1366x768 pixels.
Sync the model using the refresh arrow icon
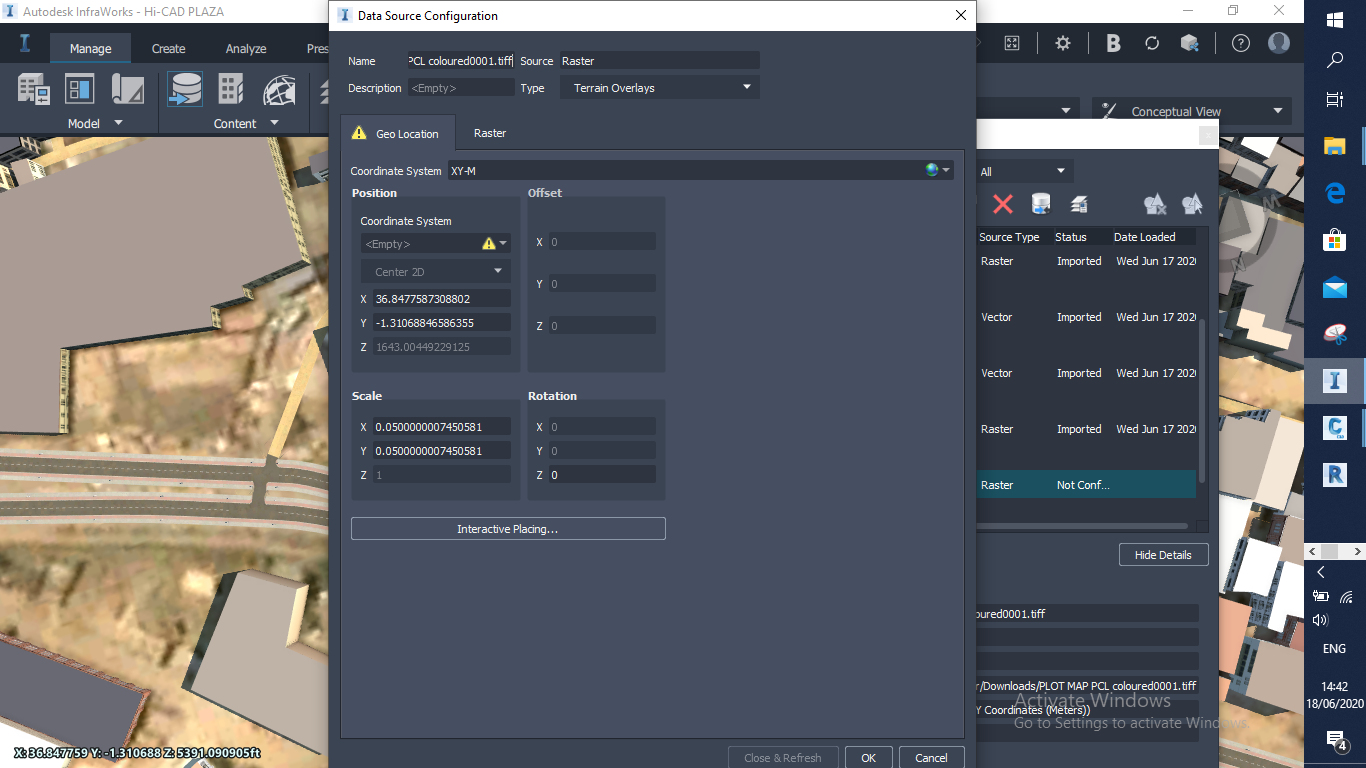tap(1151, 43)
